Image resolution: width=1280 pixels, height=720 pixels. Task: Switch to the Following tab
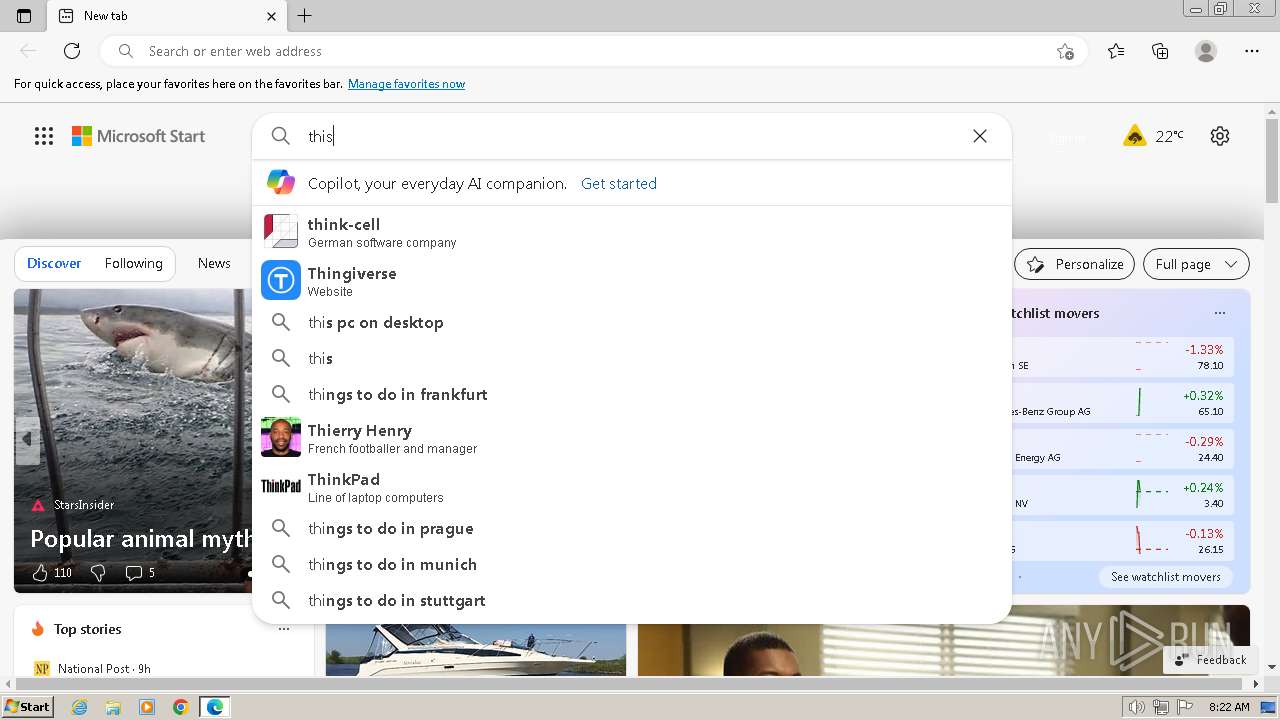[x=133, y=263]
